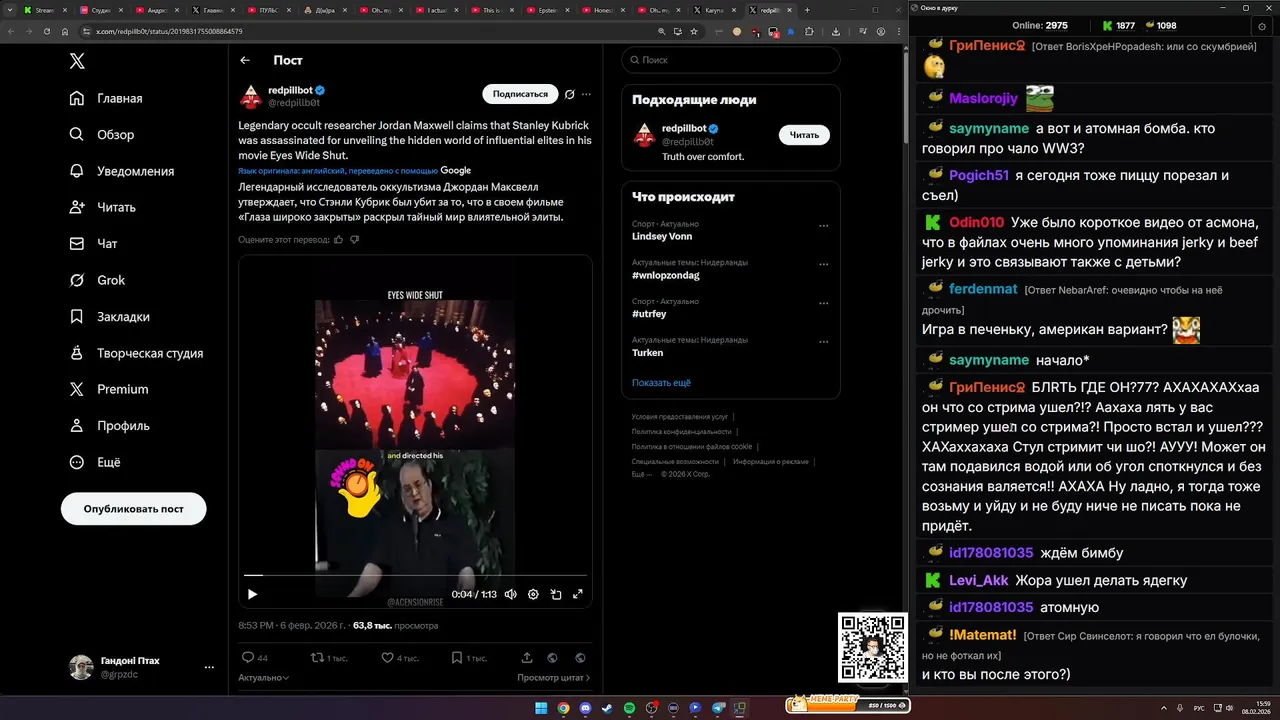Viewport: 1280px width, 720px height.
Task: Open Гандоні Птах account menu dots
Action: click(209, 667)
